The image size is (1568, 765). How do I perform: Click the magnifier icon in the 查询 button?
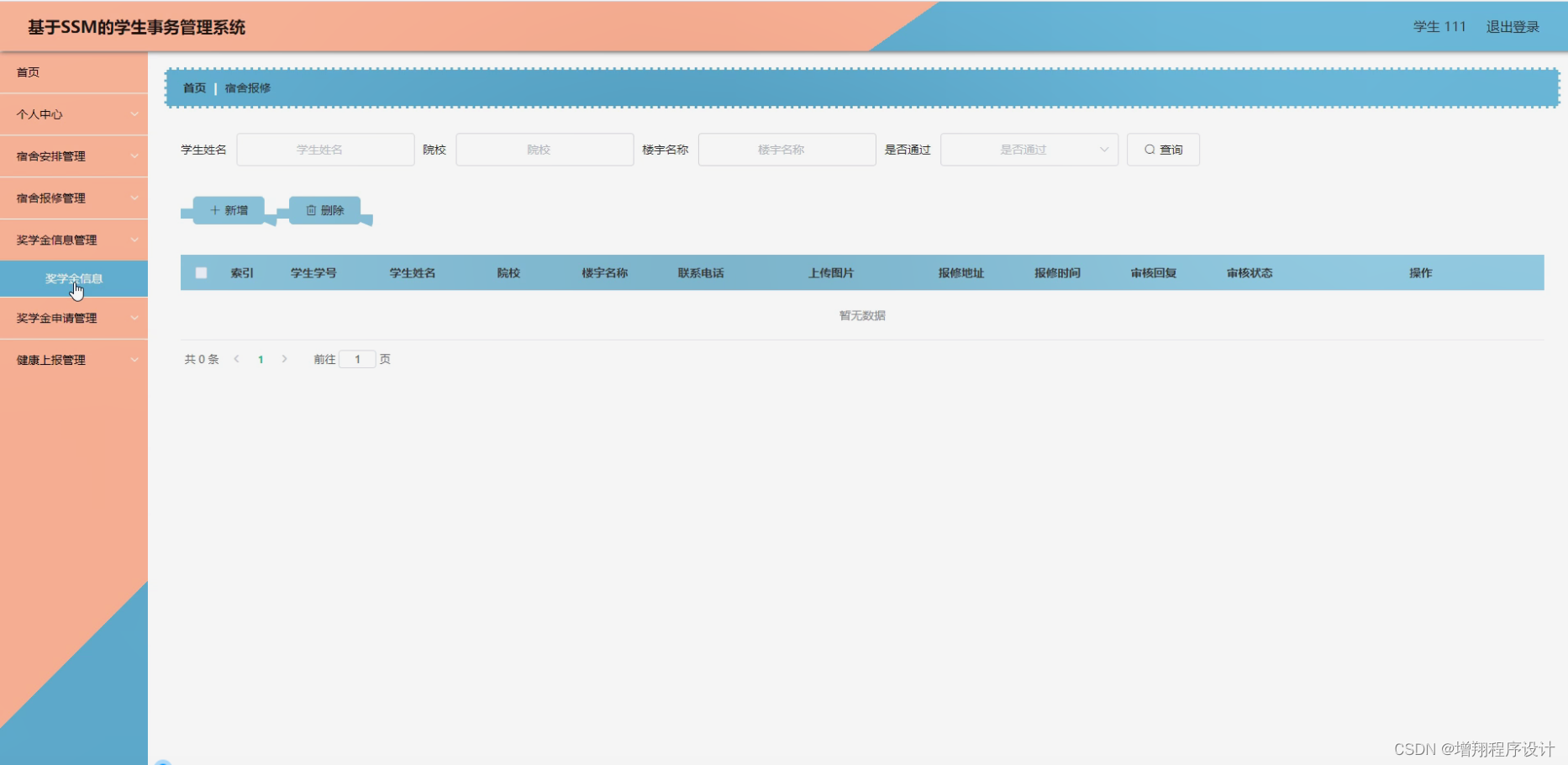click(x=1149, y=150)
